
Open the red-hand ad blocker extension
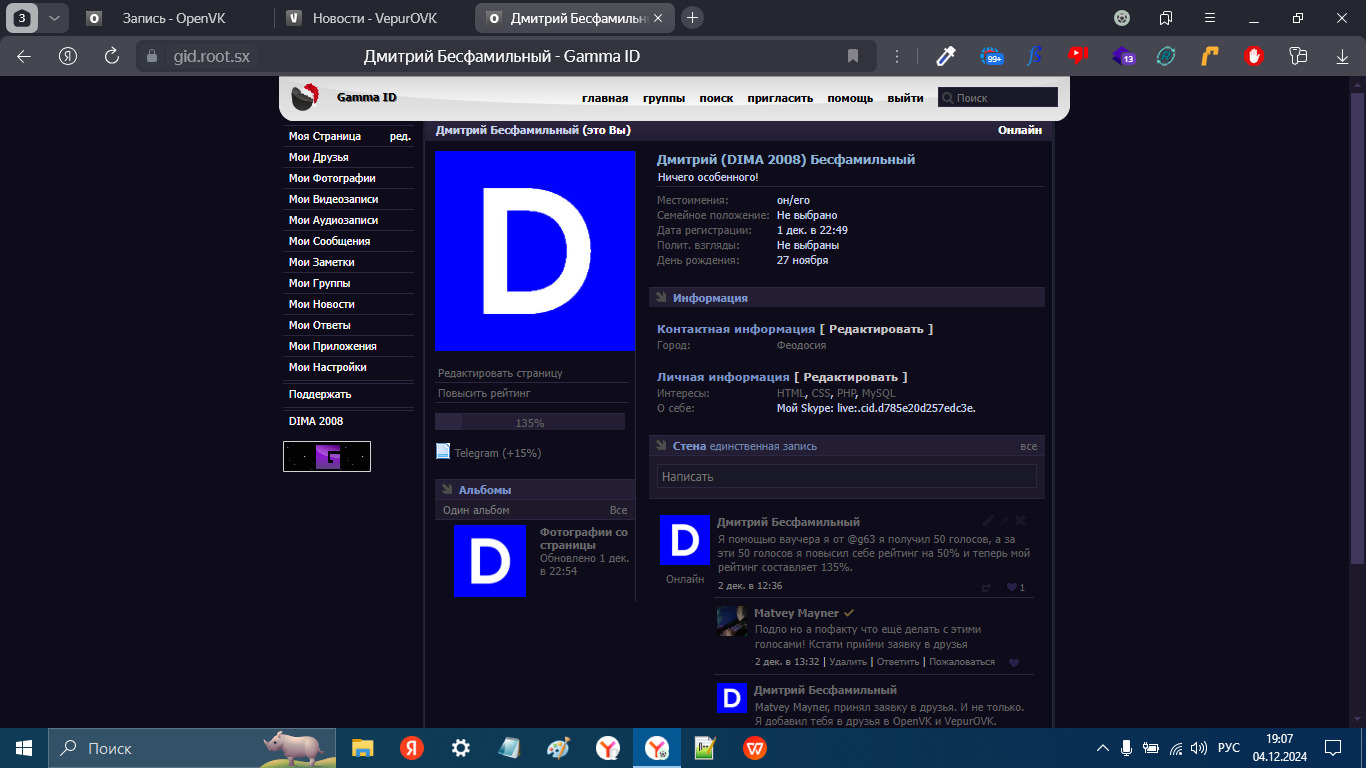click(x=1253, y=56)
